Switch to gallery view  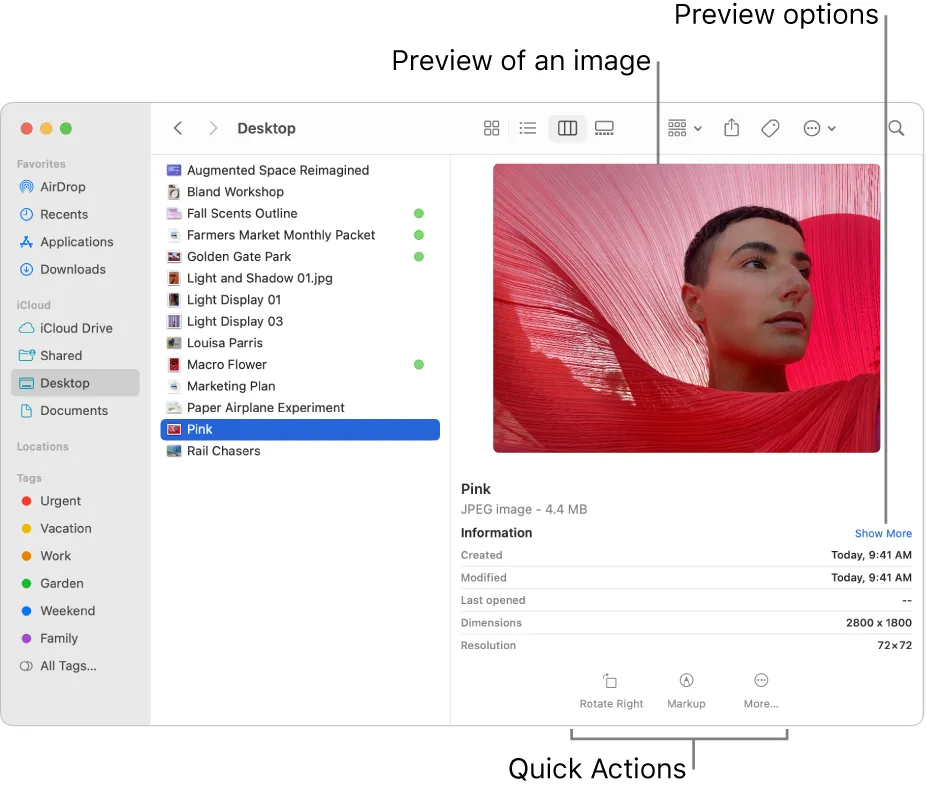click(x=604, y=128)
